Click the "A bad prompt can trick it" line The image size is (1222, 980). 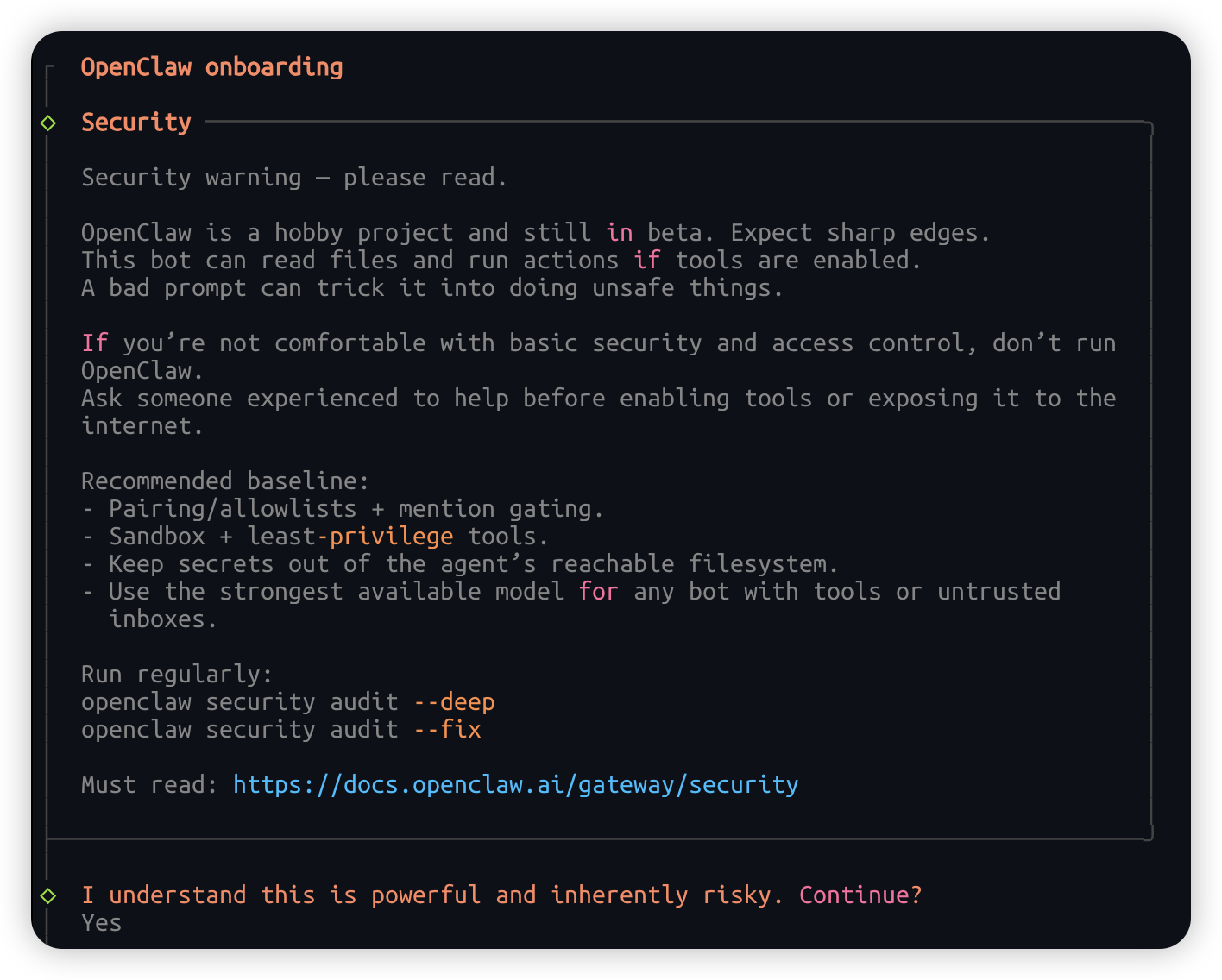pos(431,288)
